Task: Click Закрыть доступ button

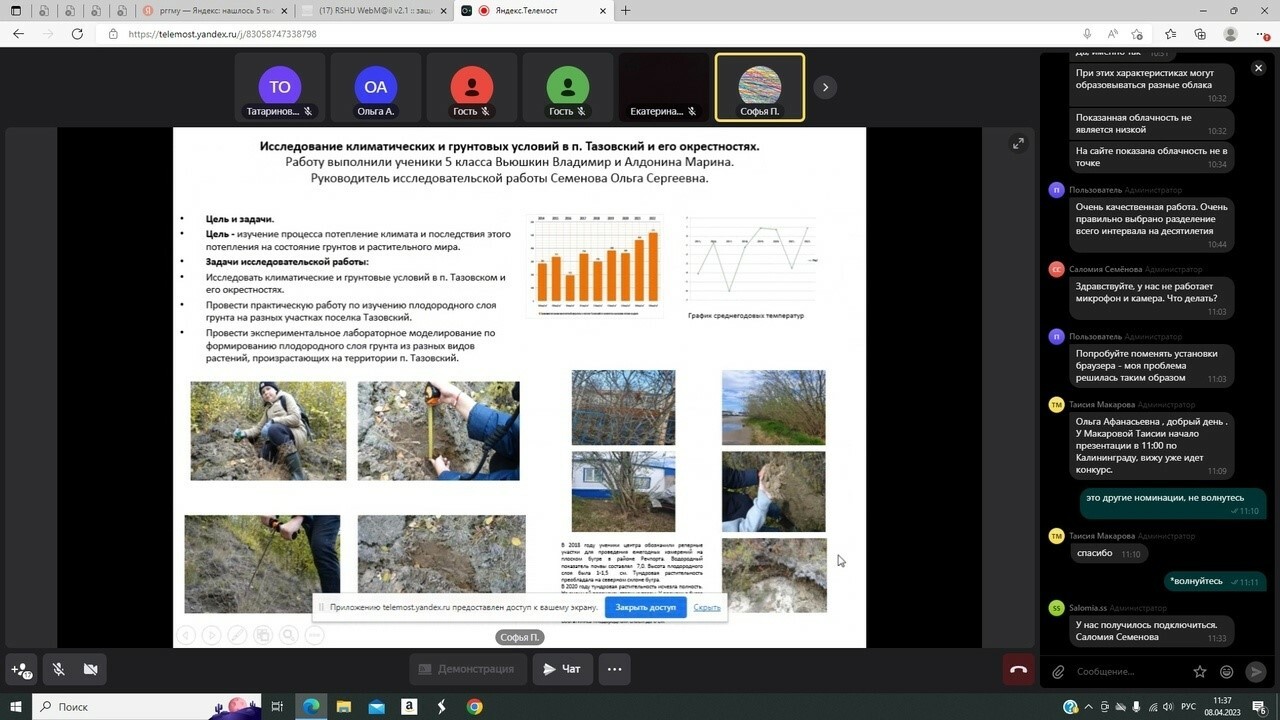Action: coord(645,607)
